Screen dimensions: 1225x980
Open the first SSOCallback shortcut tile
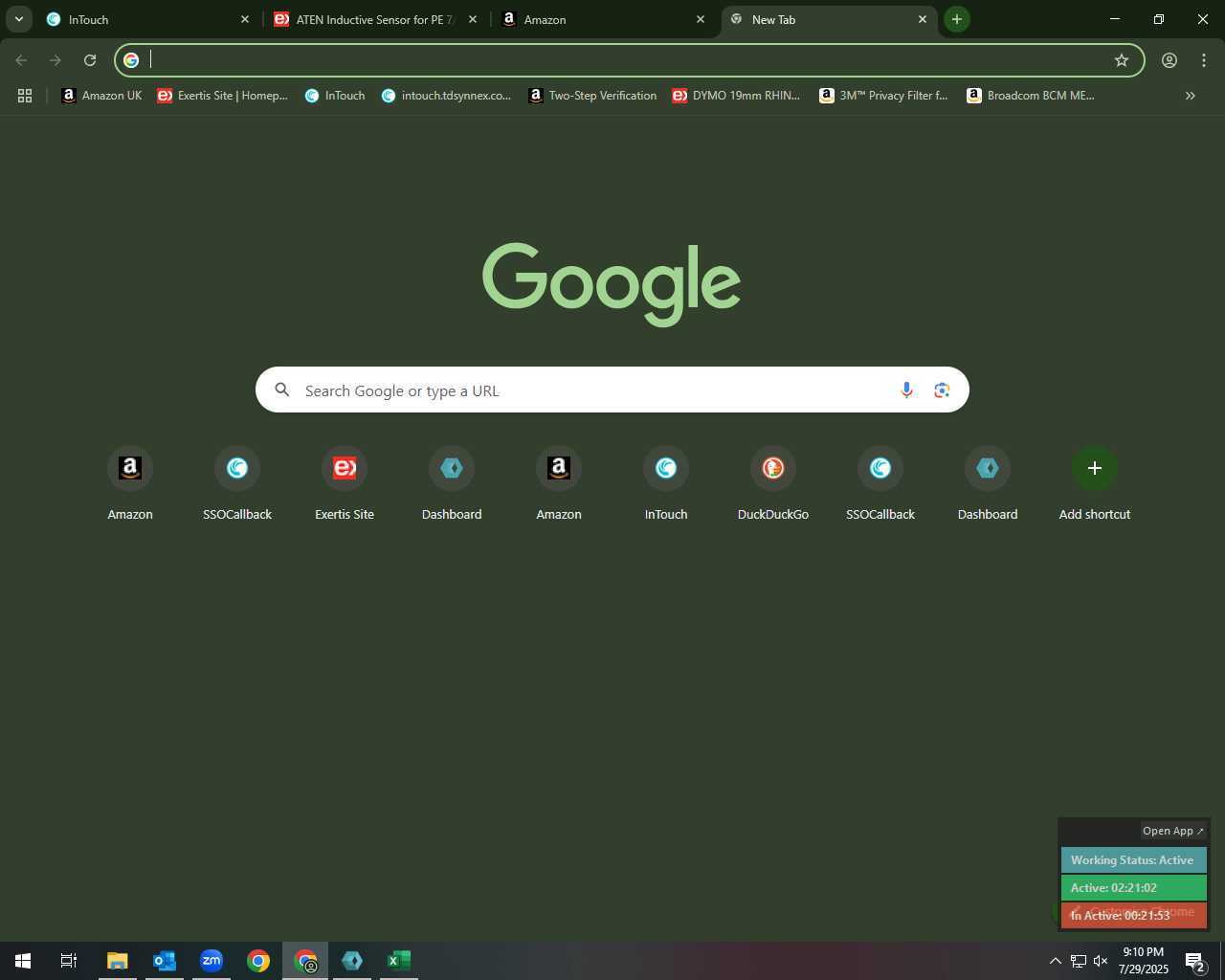[x=237, y=485]
